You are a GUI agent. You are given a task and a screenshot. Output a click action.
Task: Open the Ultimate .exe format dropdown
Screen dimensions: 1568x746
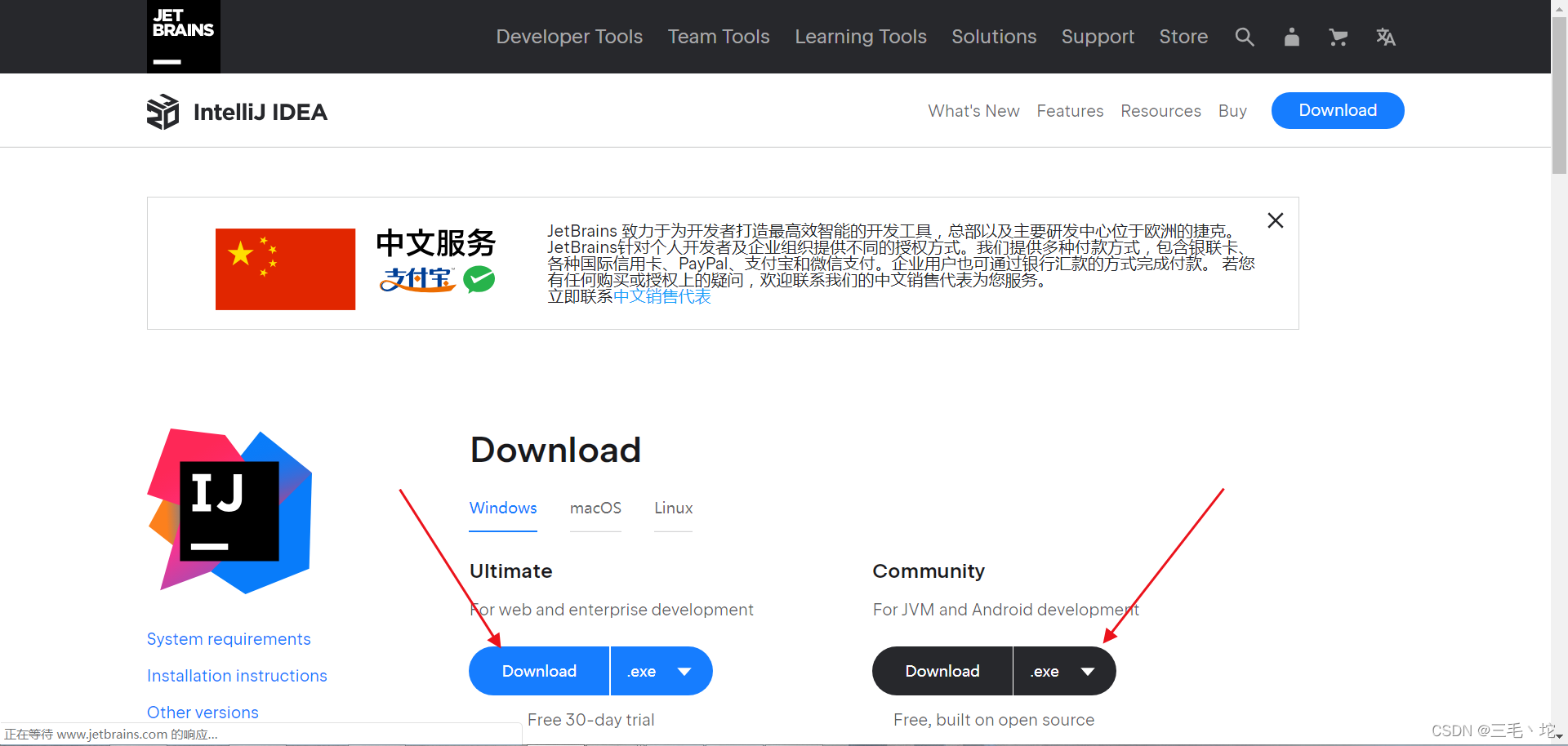[x=661, y=670]
